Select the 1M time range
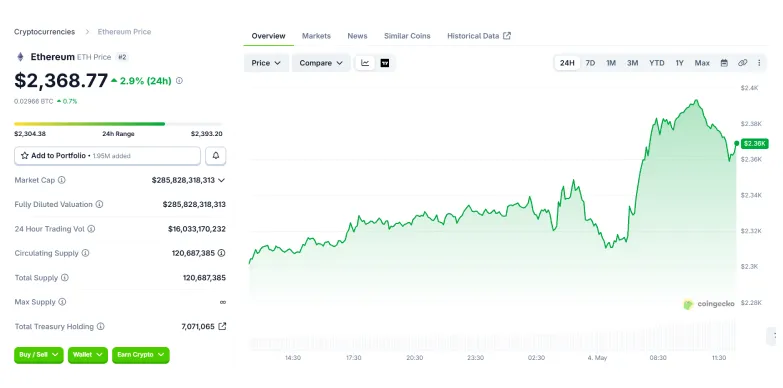The width and height of the screenshot is (783, 388). click(611, 63)
